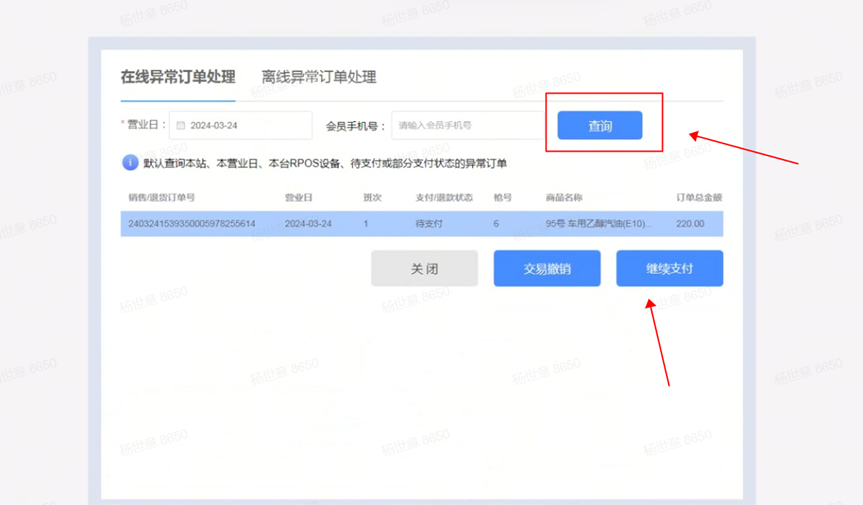Click the 交易撤销 button
Image resolution: width=863 pixels, height=505 pixels.
coord(547,269)
